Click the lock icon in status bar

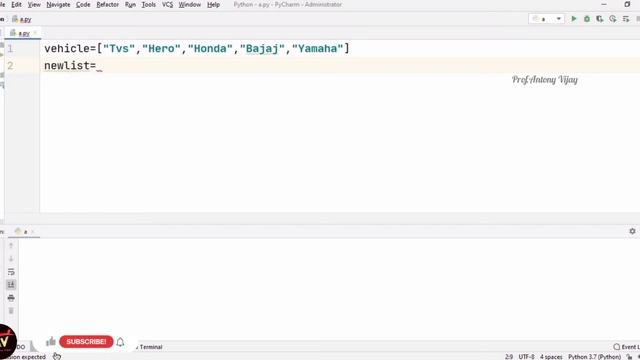pos(629,357)
